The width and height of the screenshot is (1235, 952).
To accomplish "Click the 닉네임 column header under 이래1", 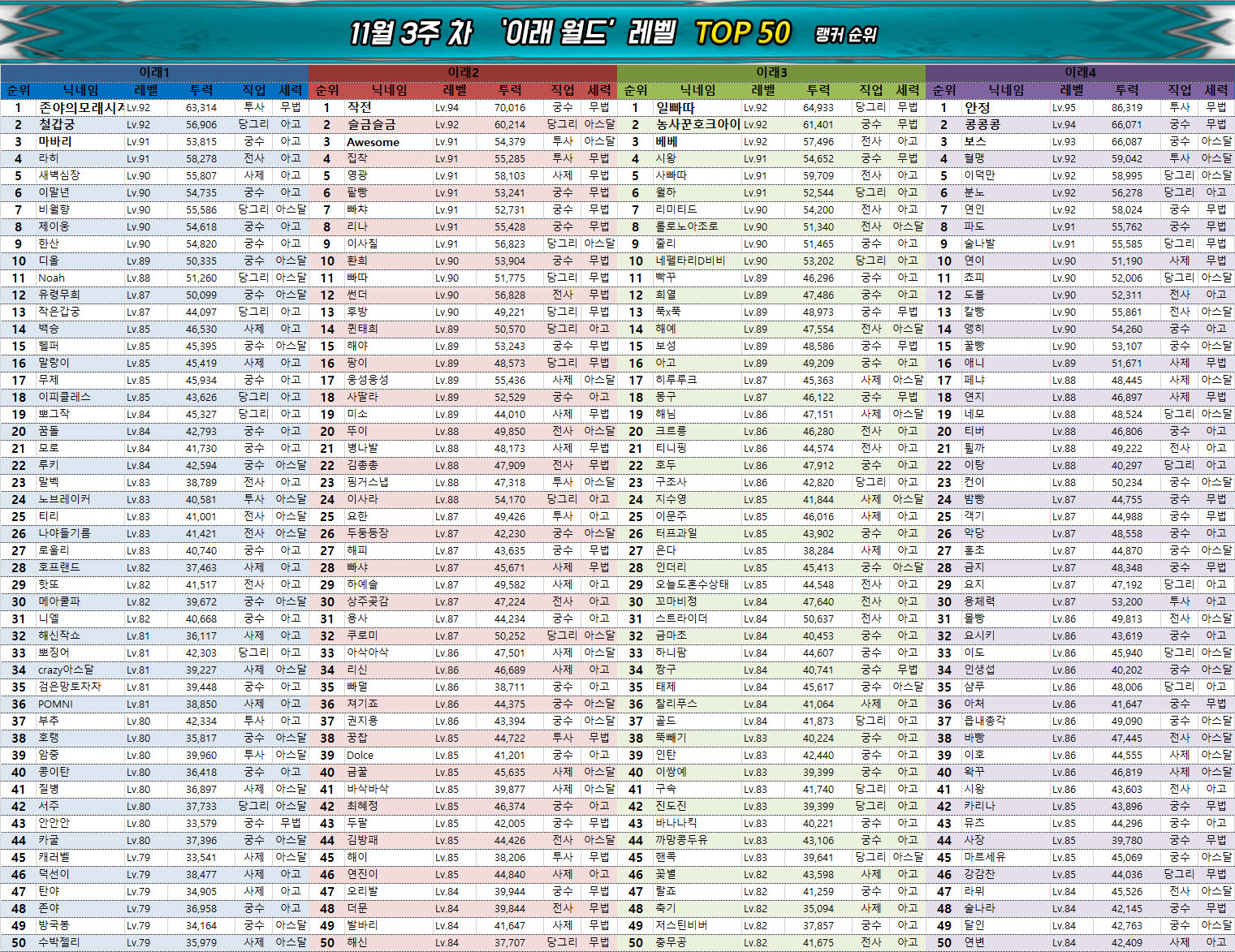I will coord(80,90).
